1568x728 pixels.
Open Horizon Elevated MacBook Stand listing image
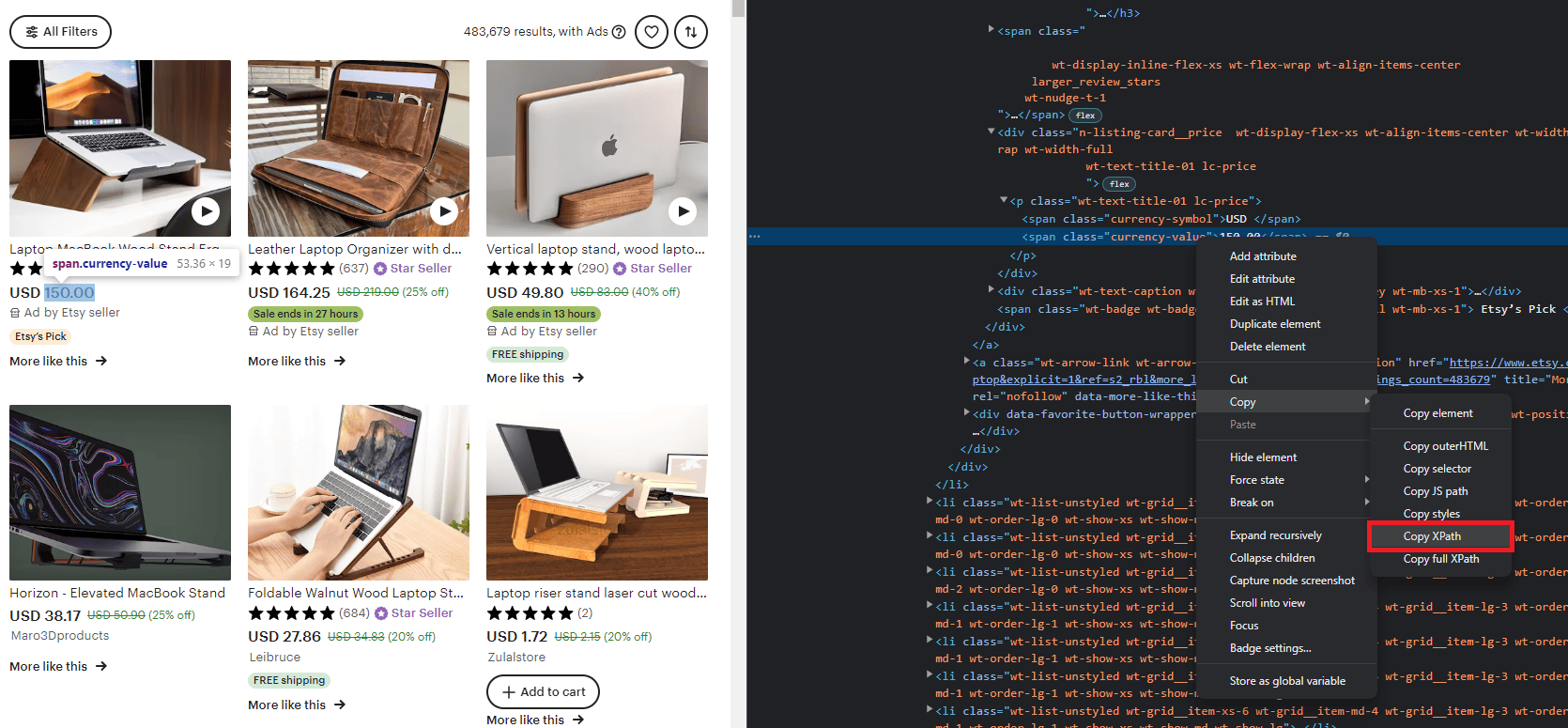coord(120,492)
